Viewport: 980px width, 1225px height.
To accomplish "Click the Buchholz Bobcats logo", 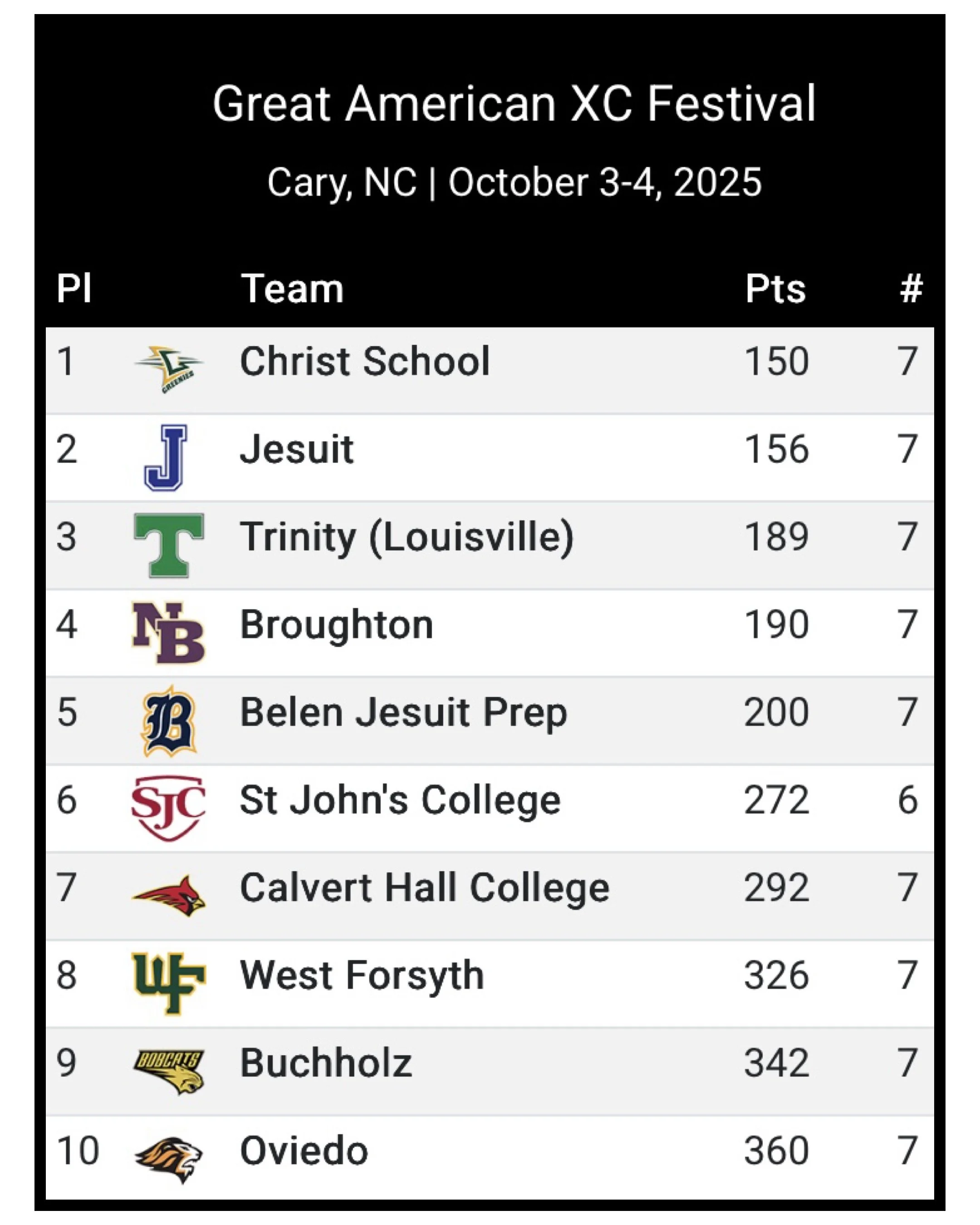I will pyautogui.click(x=168, y=1071).
